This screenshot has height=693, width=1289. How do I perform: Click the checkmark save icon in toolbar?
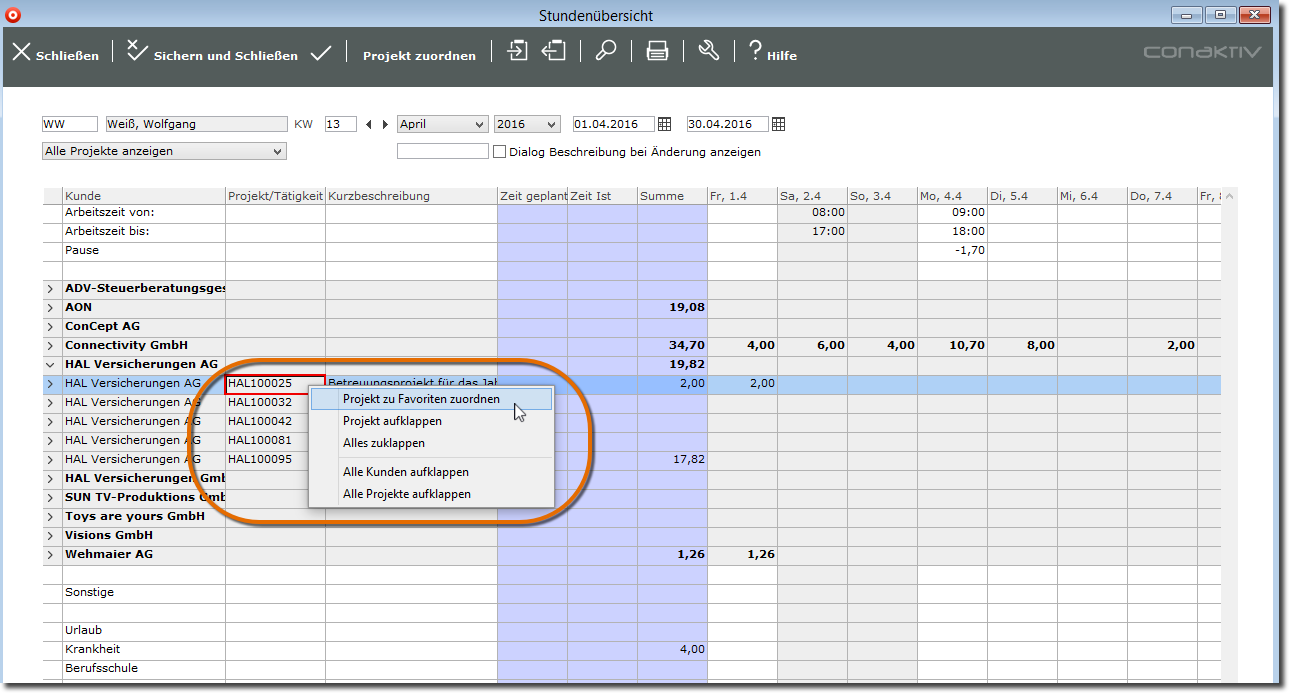tap(321, 54)
